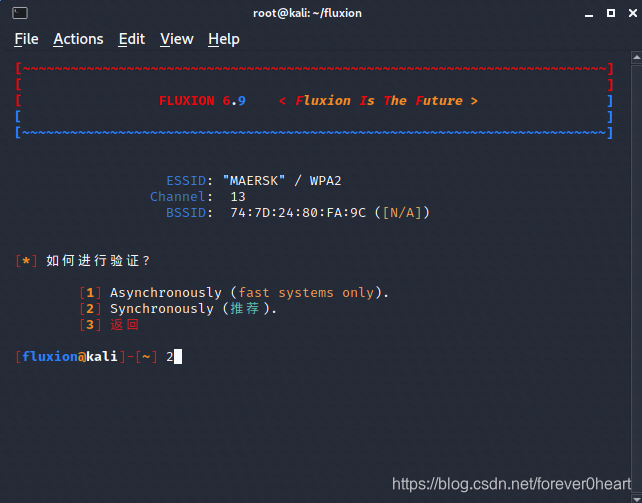
Task: Close the terminal window
Action: pos(633,13)
